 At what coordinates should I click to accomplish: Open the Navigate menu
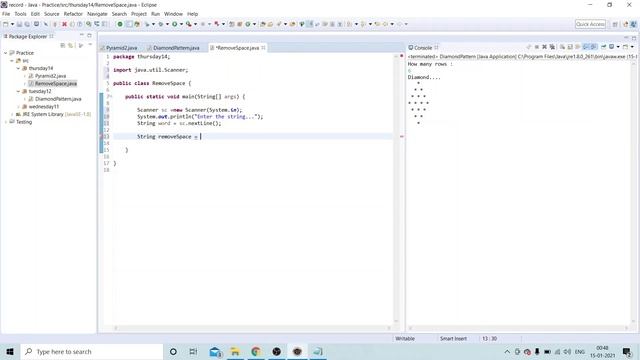(x=97, y=14)
